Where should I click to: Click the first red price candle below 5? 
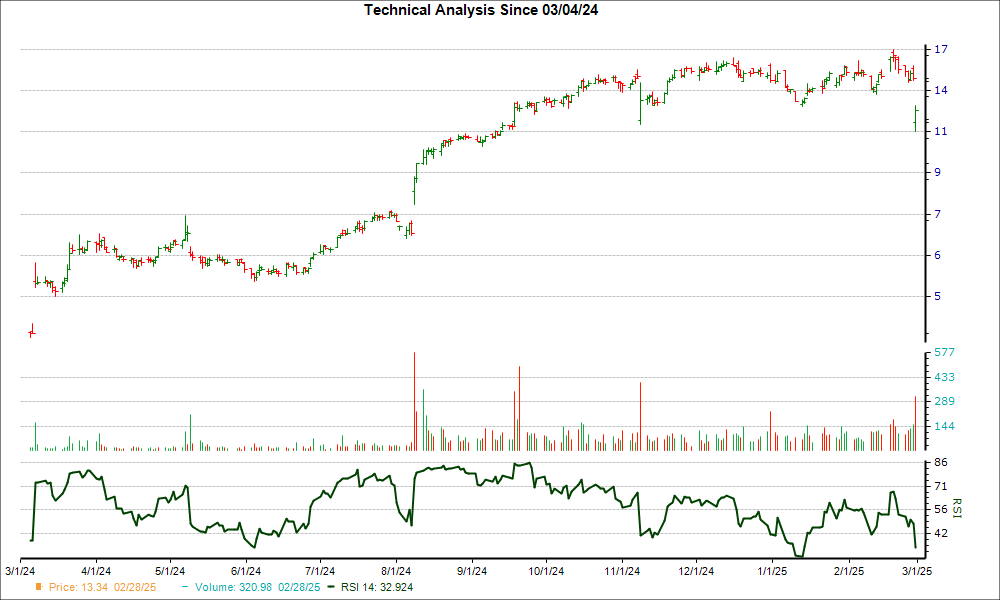[x=31, y=331]
